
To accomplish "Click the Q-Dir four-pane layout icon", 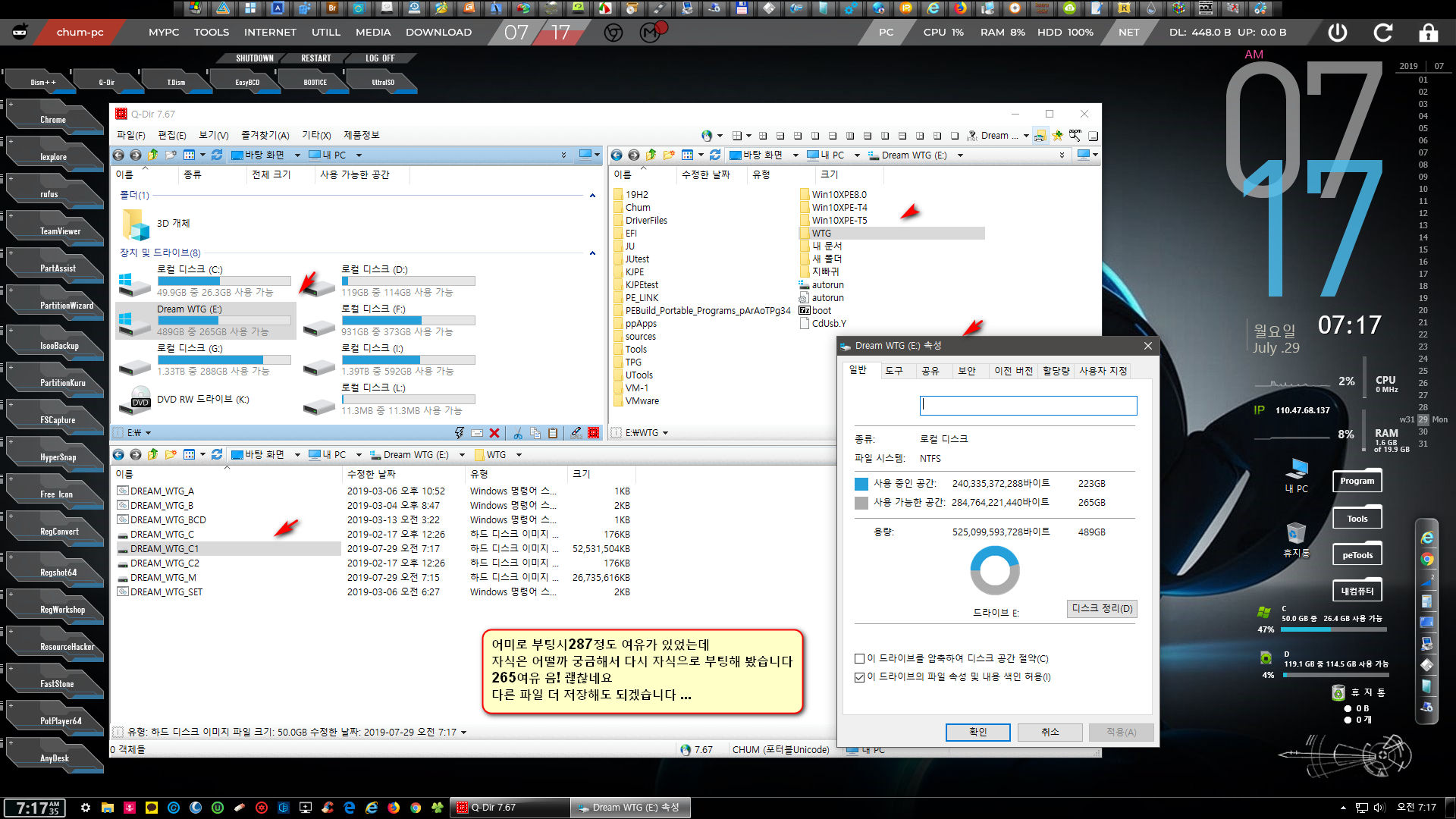I will [x=736, y=136].
